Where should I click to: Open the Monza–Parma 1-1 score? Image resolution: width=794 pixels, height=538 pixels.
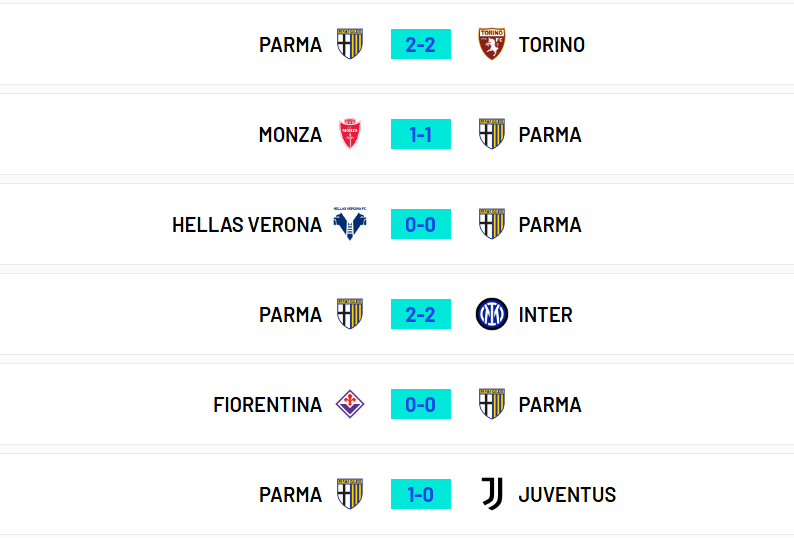tap(421, 134)
